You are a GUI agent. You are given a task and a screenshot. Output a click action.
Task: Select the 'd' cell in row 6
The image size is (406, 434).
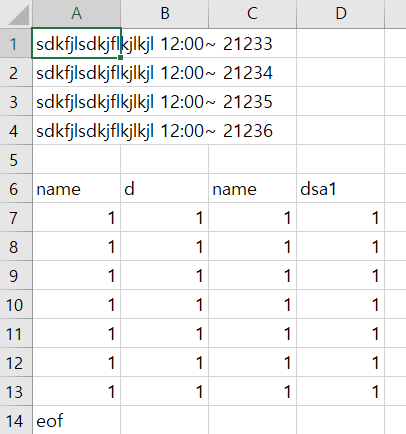point(165,188)
